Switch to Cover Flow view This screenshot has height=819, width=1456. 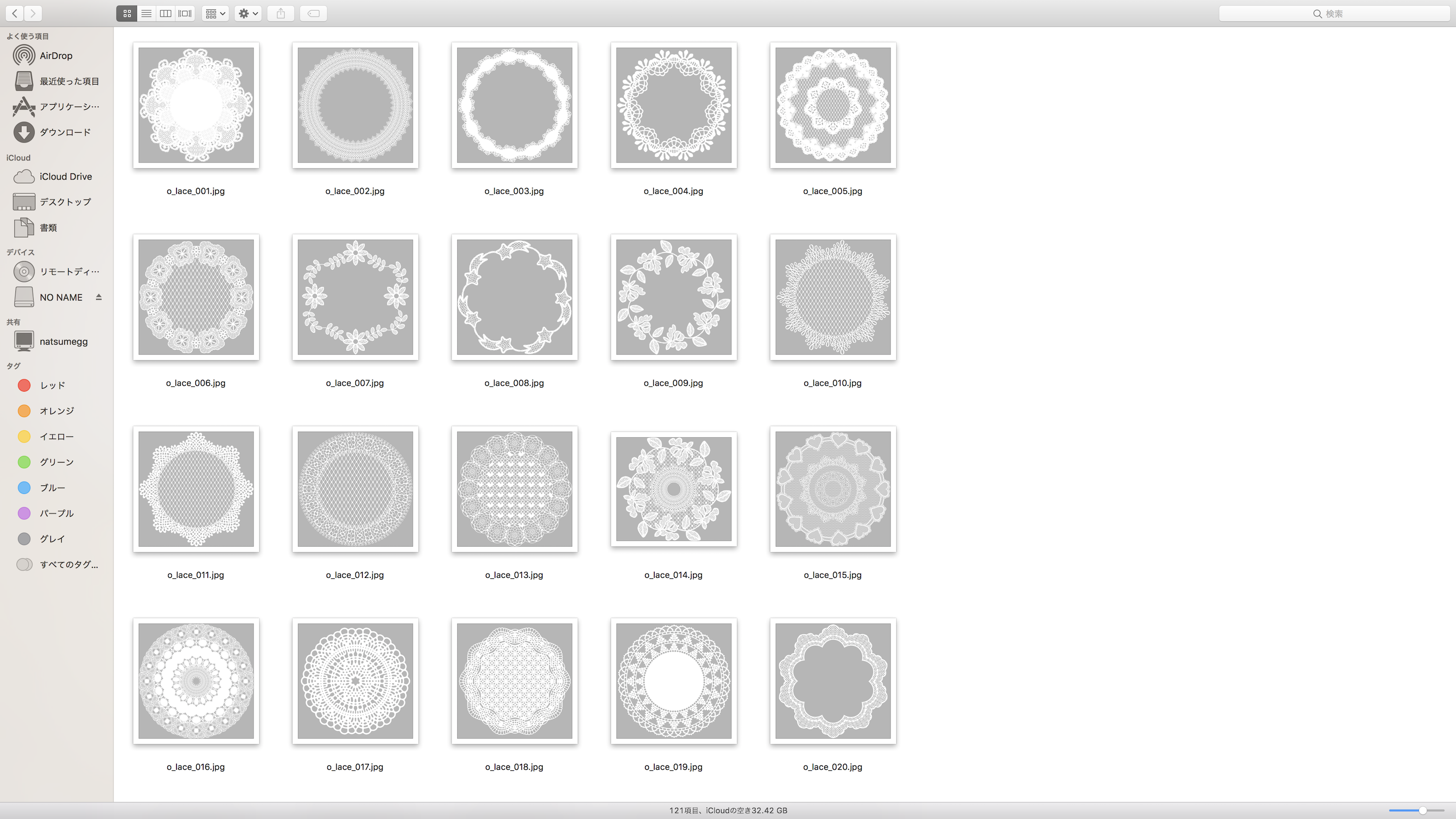tap(185, 14)
